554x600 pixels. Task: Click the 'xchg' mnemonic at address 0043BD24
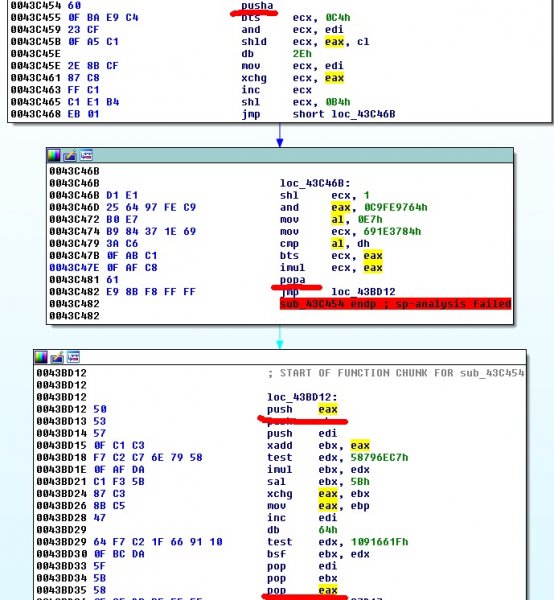[280, 494]
